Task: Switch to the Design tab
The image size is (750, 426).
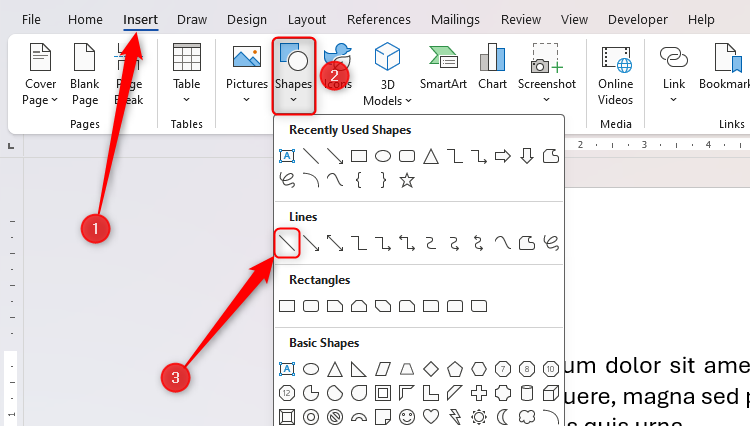Action: click(247, 20)
